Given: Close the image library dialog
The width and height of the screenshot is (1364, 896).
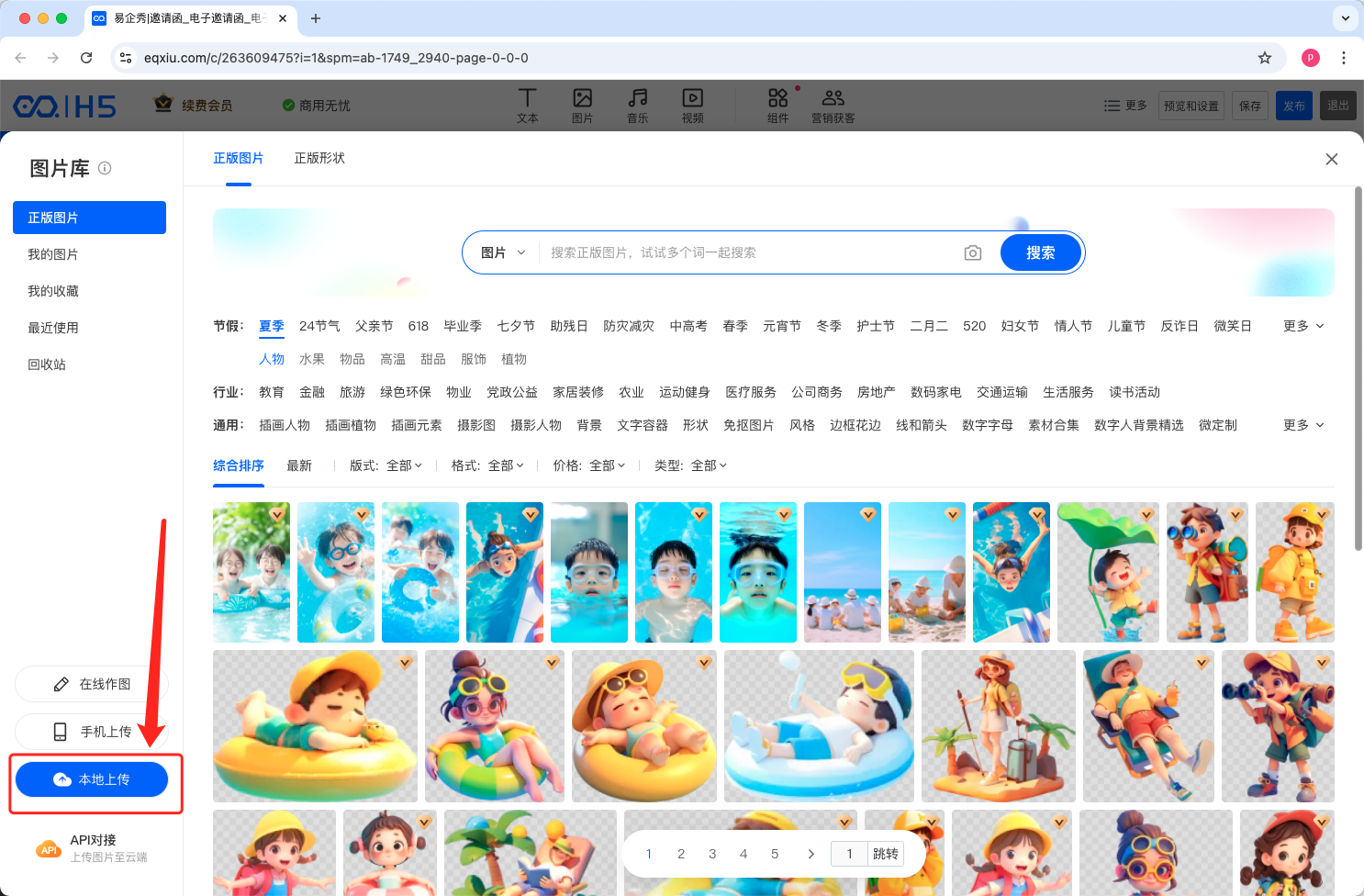Looking at the screenshot, I should 1331,159.
